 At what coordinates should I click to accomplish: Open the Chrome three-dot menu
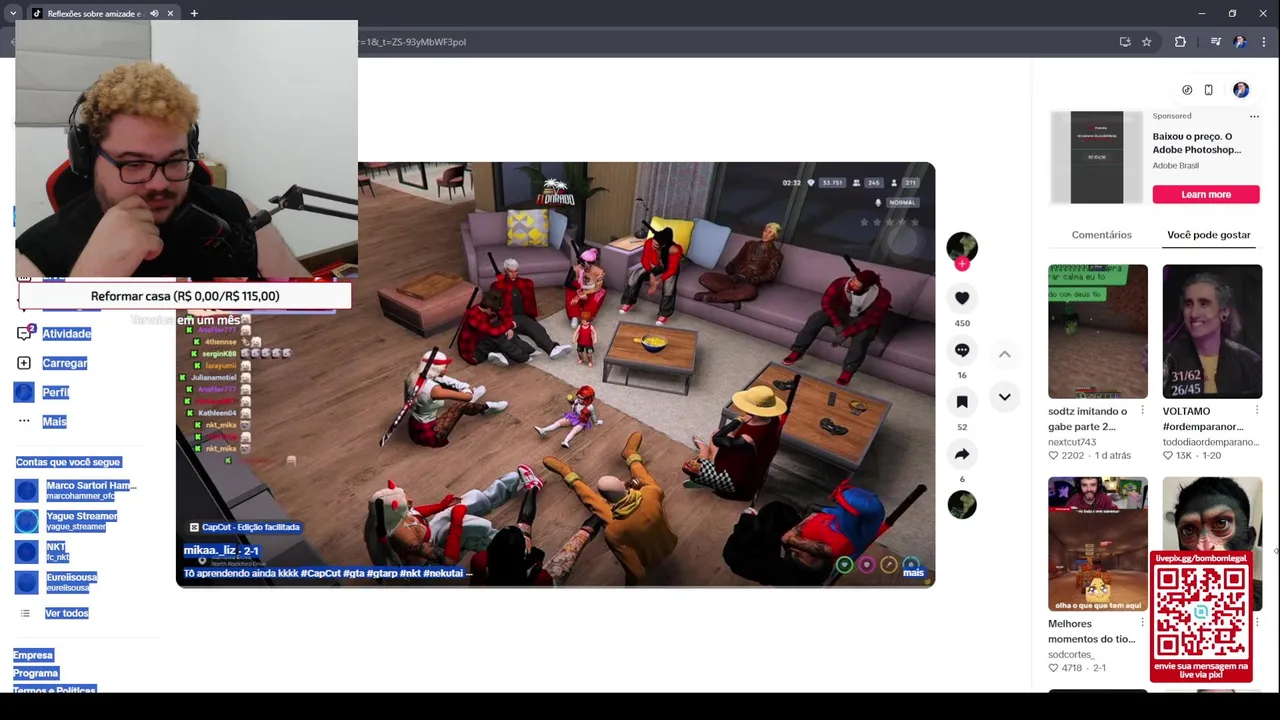[1264, 42]
